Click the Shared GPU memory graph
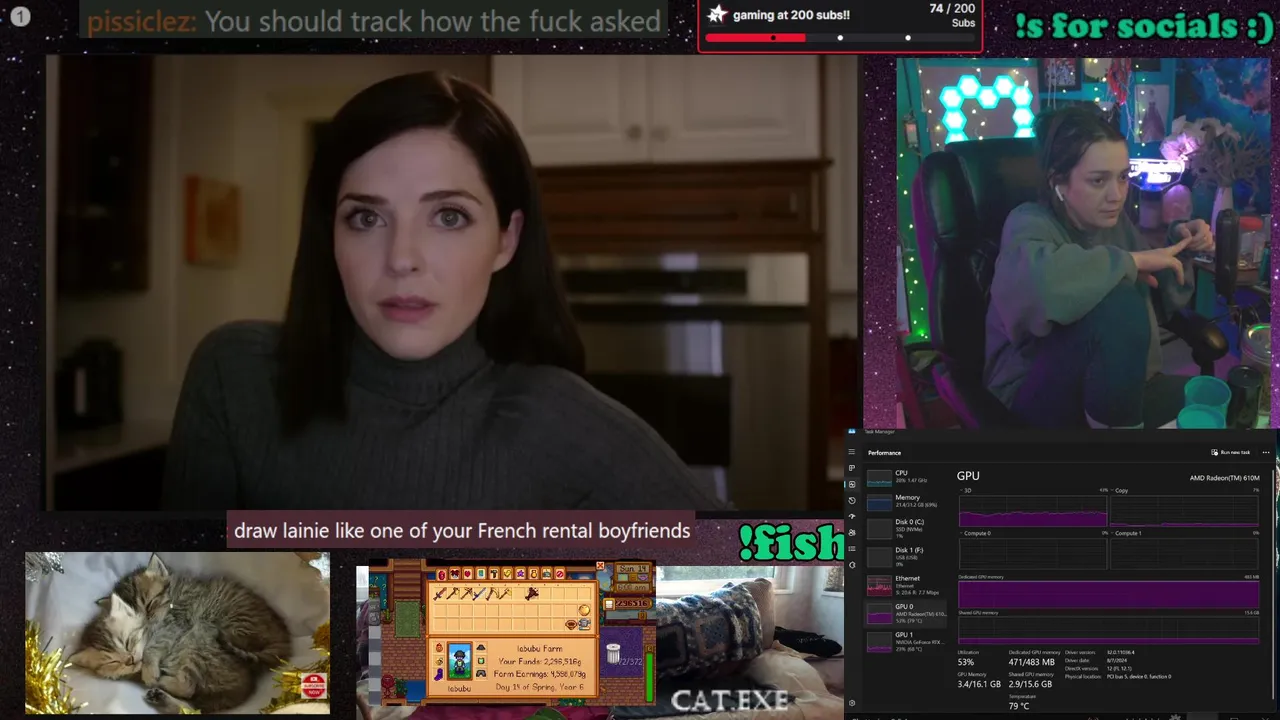The width and height of the screenshot is (1280, 720). click(x=1108, y=630)
